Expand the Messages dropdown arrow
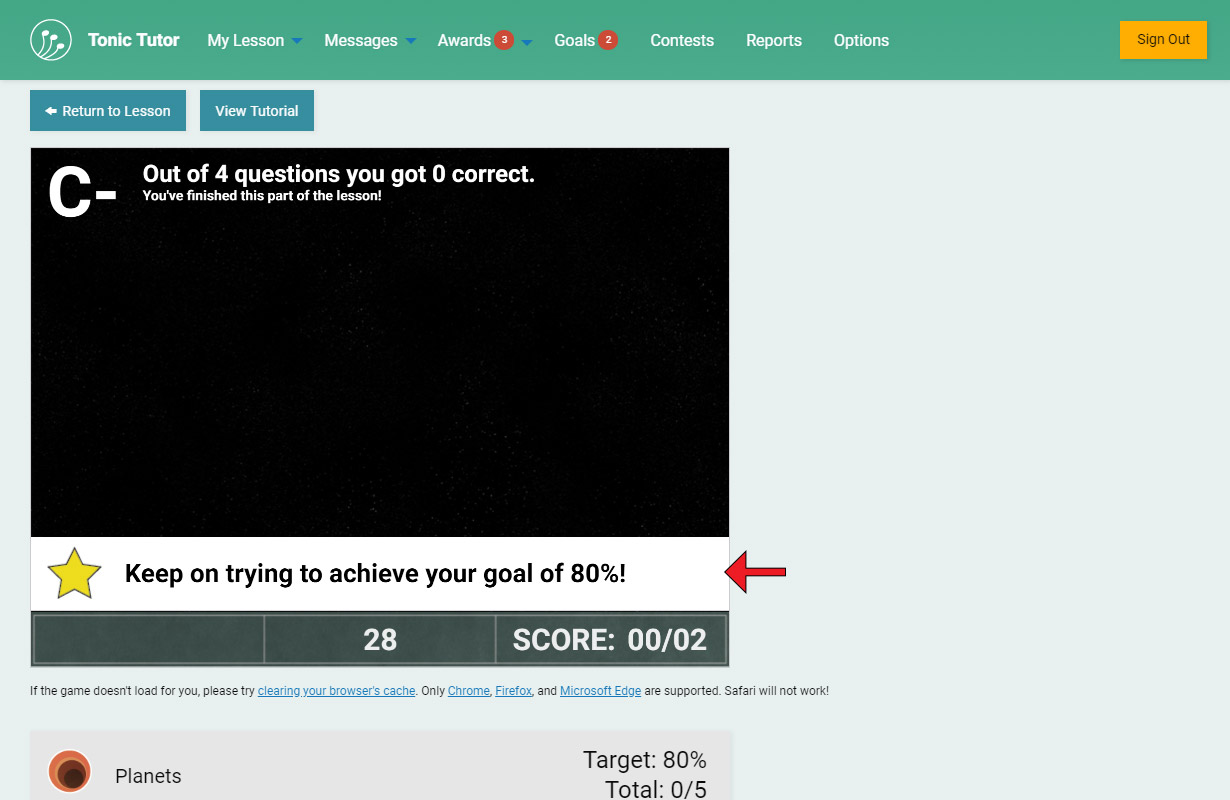The height and width of the screenshot is (800, 1230). pos(411,41)
